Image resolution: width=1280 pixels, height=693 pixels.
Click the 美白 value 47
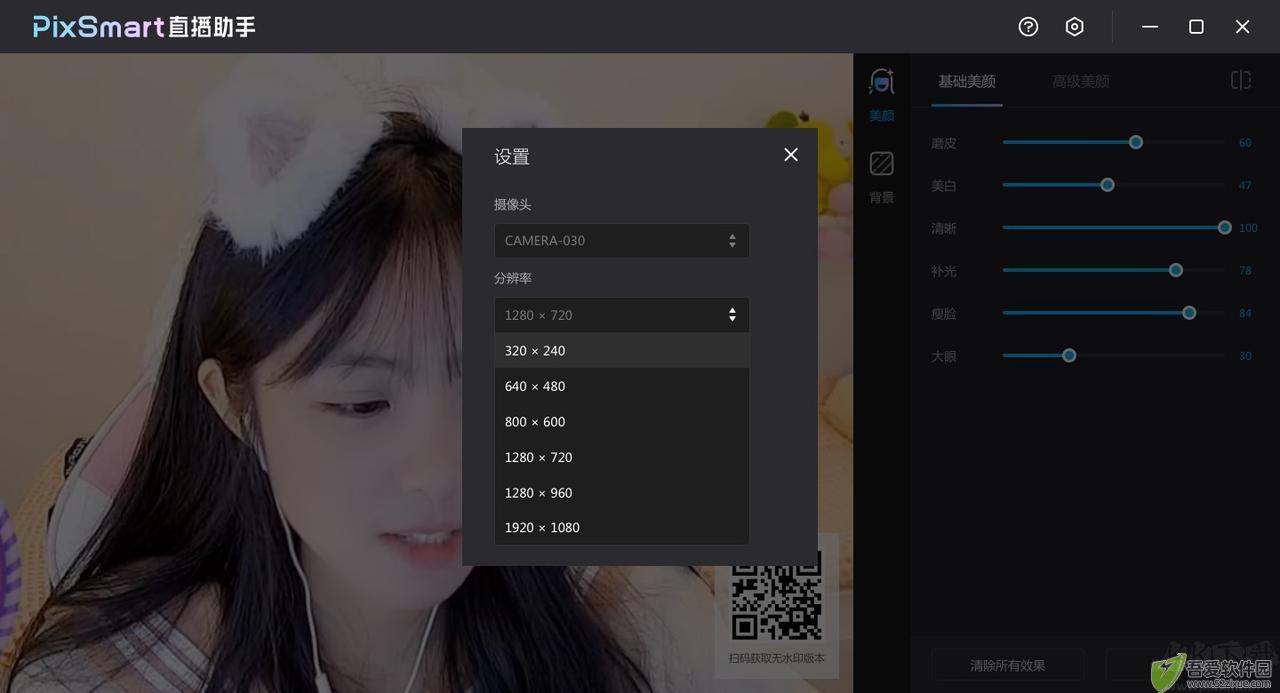tap(1245, 186)
